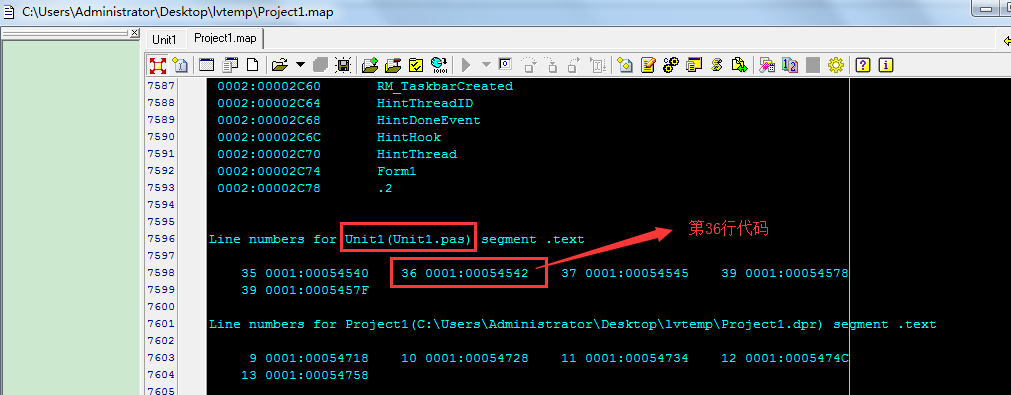Expand the open-file dropdown arrow

coord(300,64)
